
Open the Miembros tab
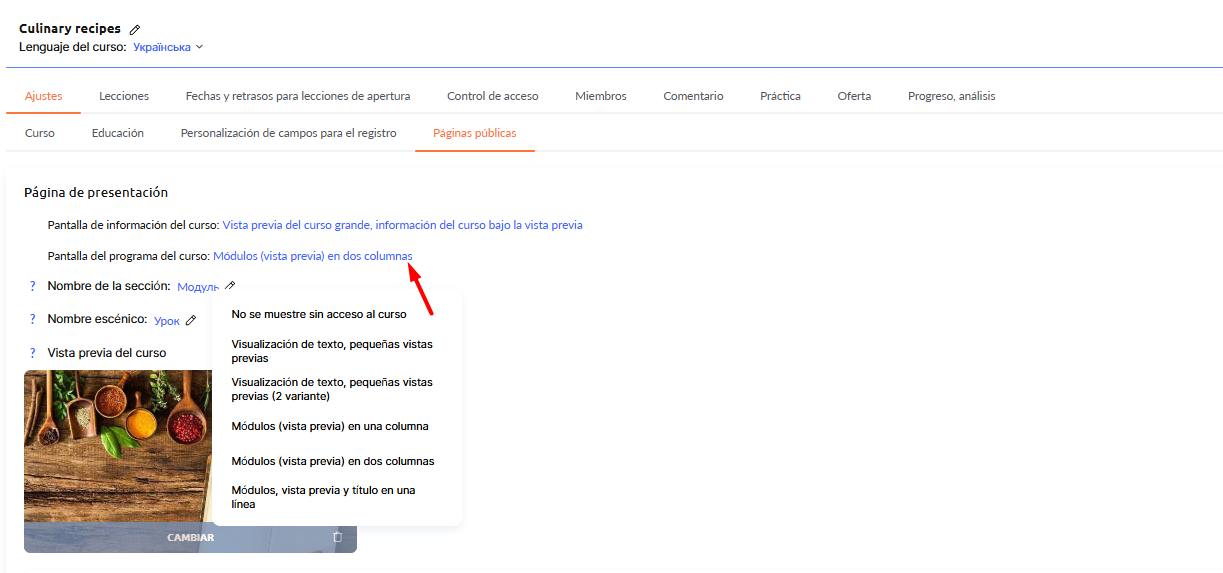[601, 96]
